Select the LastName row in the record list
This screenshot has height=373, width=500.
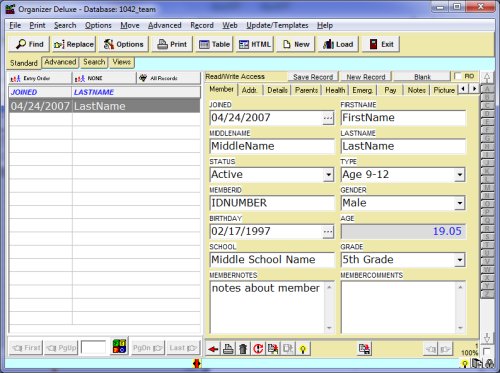coord(104,106)
